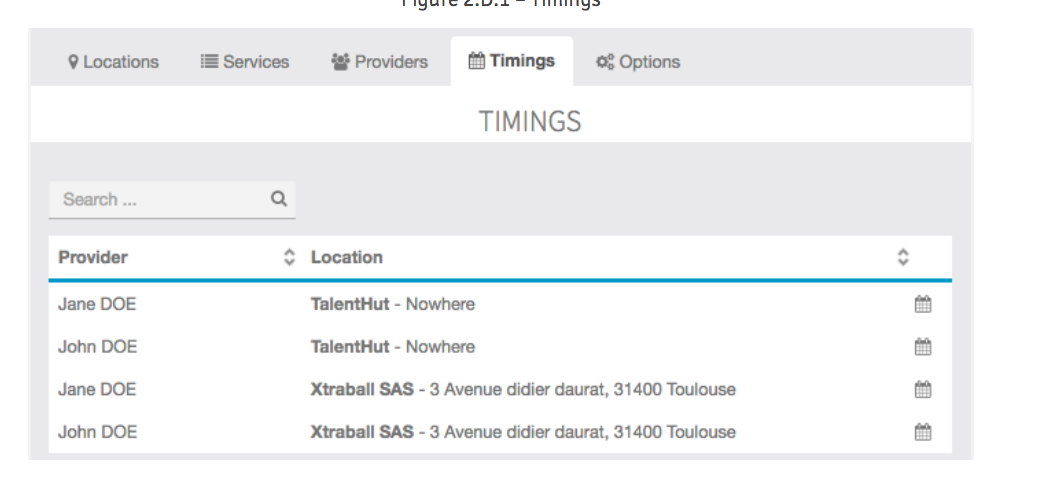Click the search magnifier icon
Viewport: 1040px width, 492px height.
click(279, 199)
